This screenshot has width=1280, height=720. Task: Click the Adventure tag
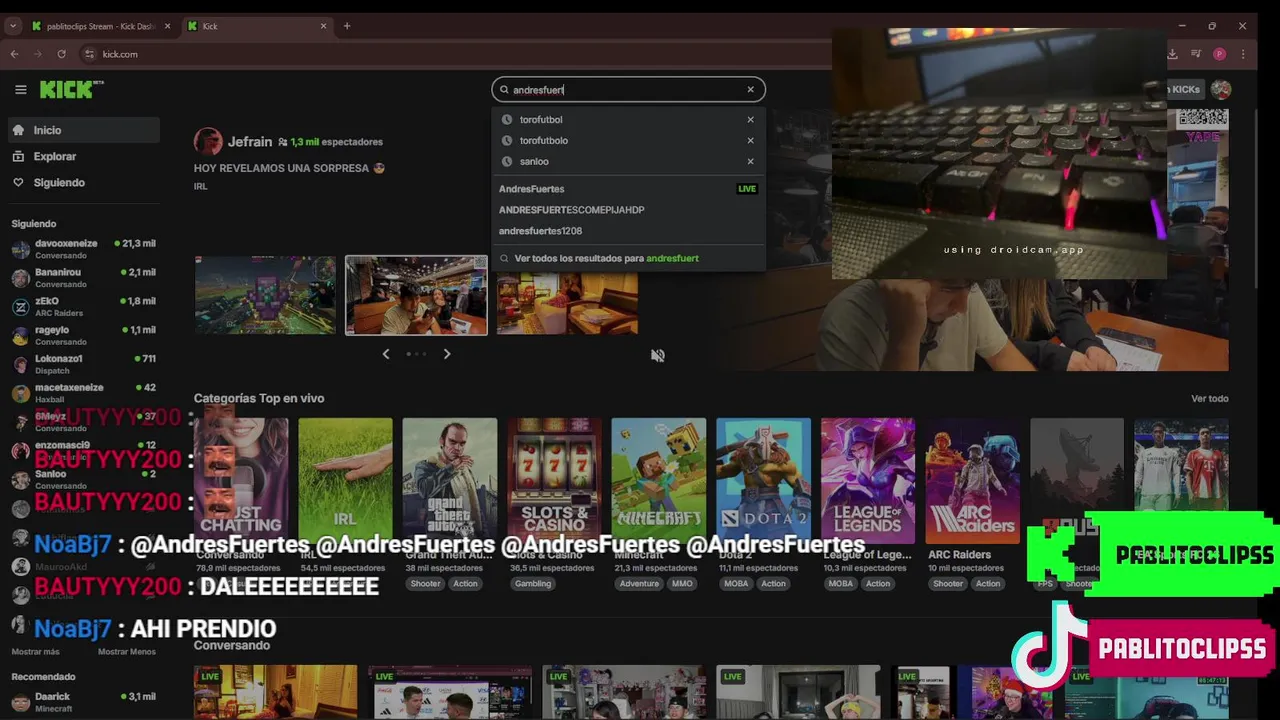tap(639, 584)
